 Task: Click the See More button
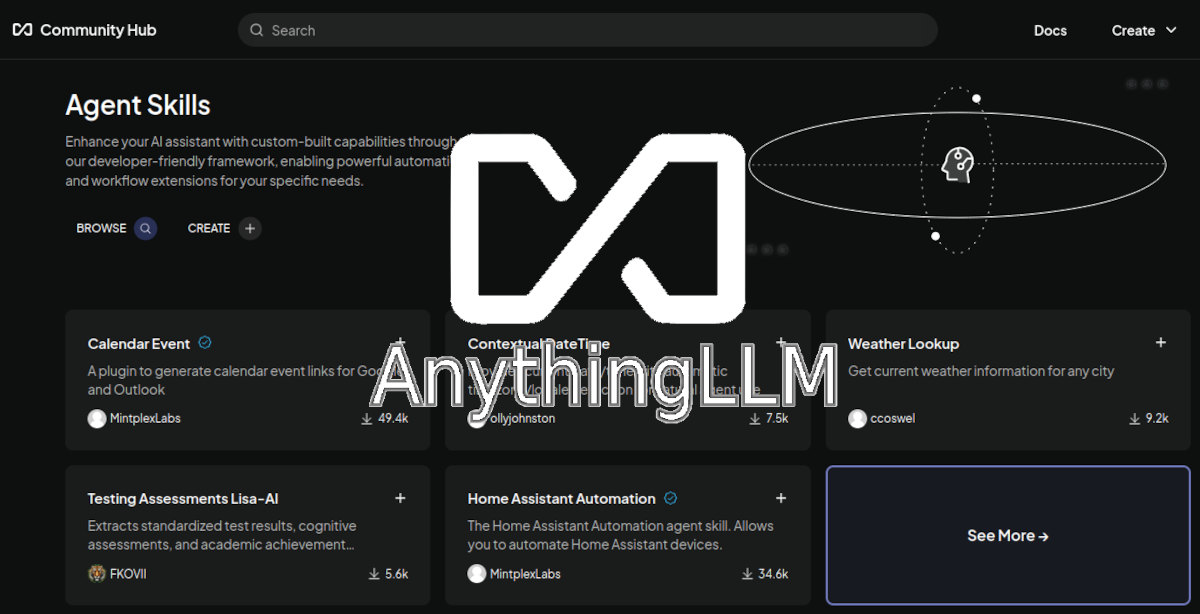[1008, 535]
